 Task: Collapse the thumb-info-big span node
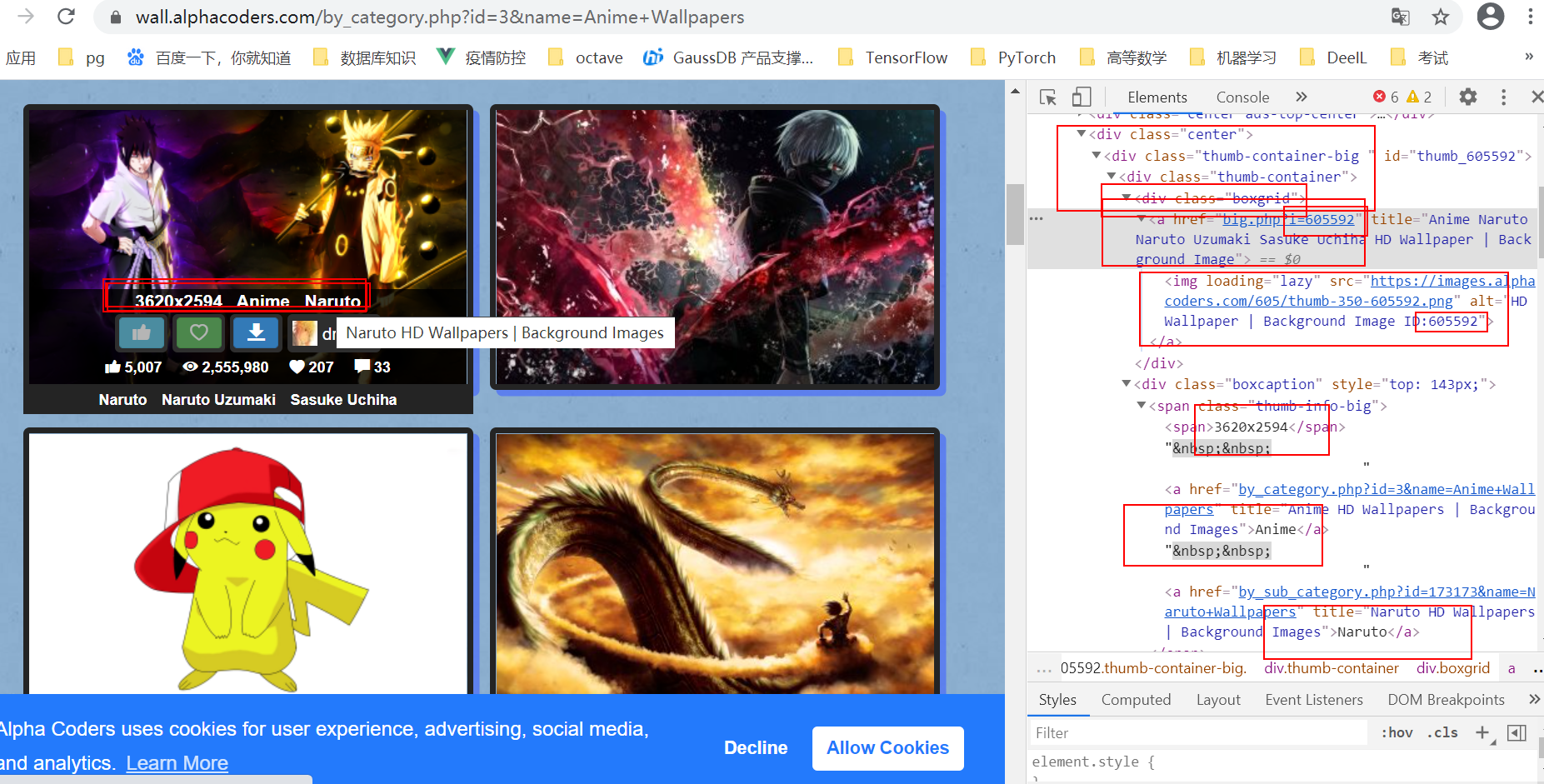click(1142, 405)
